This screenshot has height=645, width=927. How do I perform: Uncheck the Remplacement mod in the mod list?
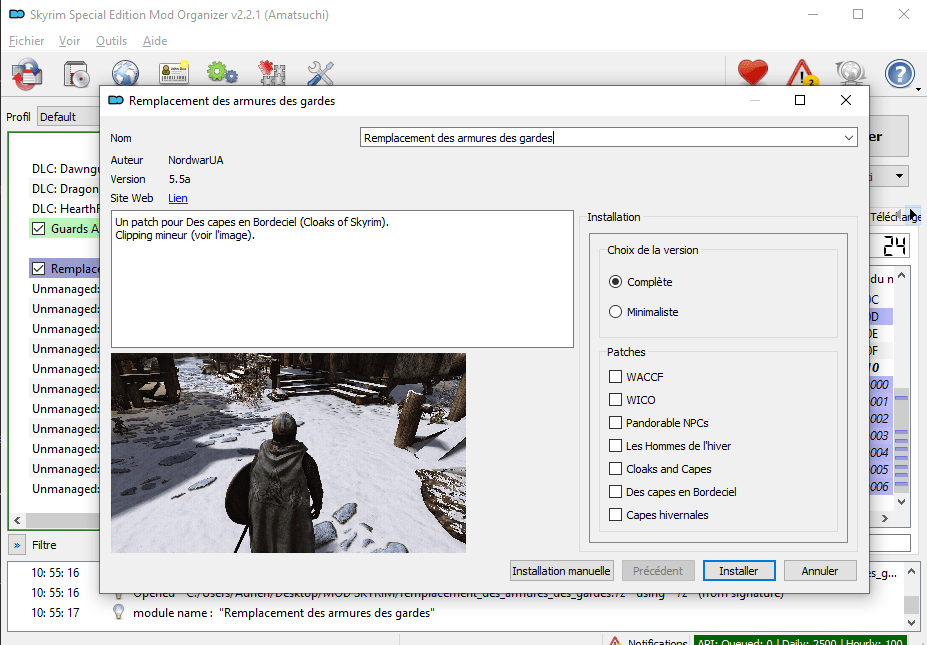pos(38,269)
